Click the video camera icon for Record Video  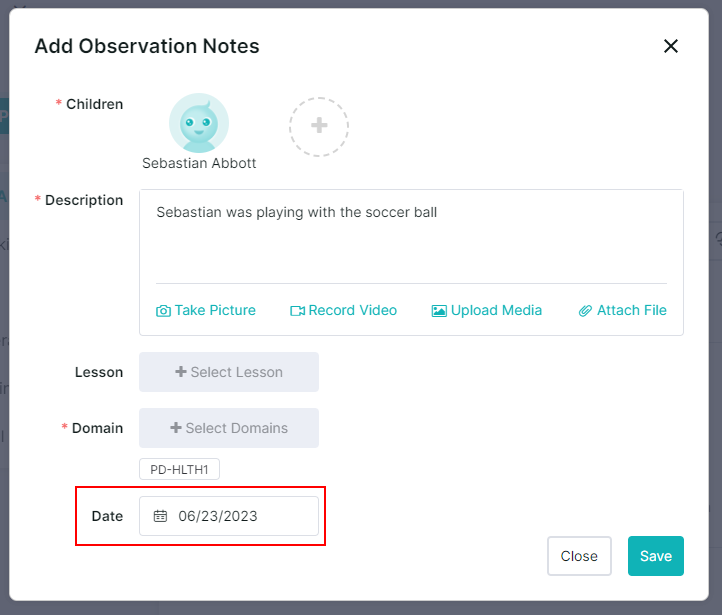point(297,311)
